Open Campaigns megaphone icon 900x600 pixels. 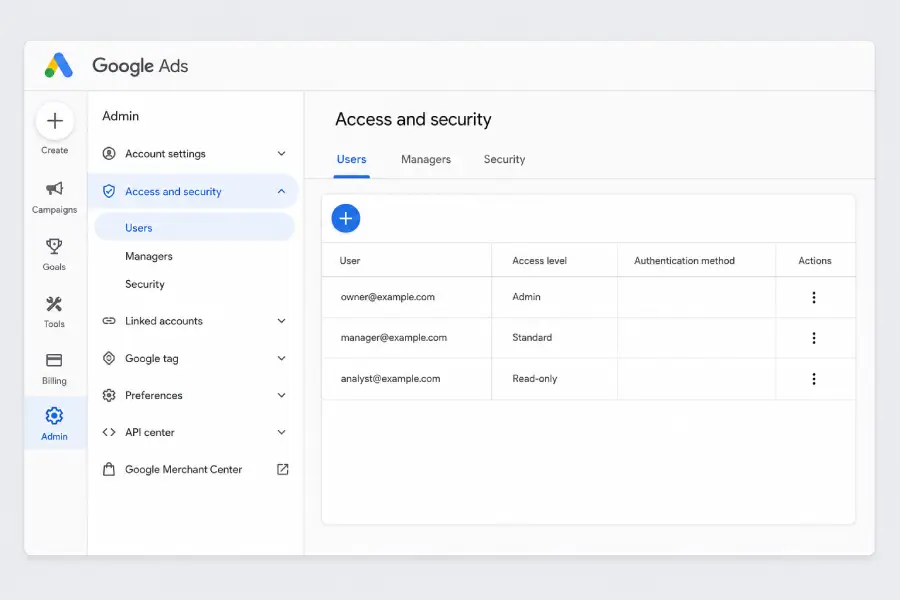[x=55, y=188]
